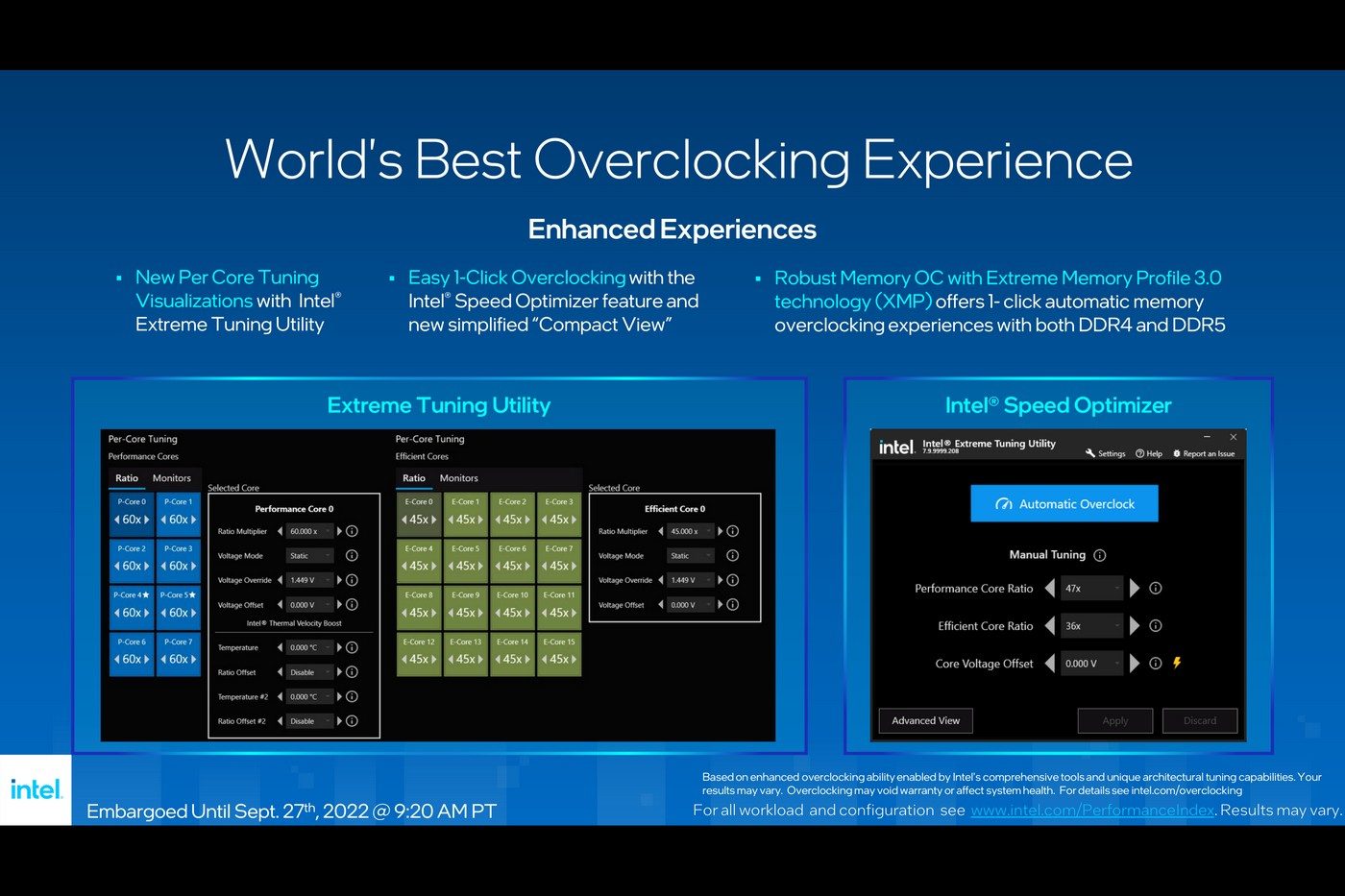Click the Intel logo in XTU window
The height and width of the screenshot is (896, 1345).
point(896,447)
